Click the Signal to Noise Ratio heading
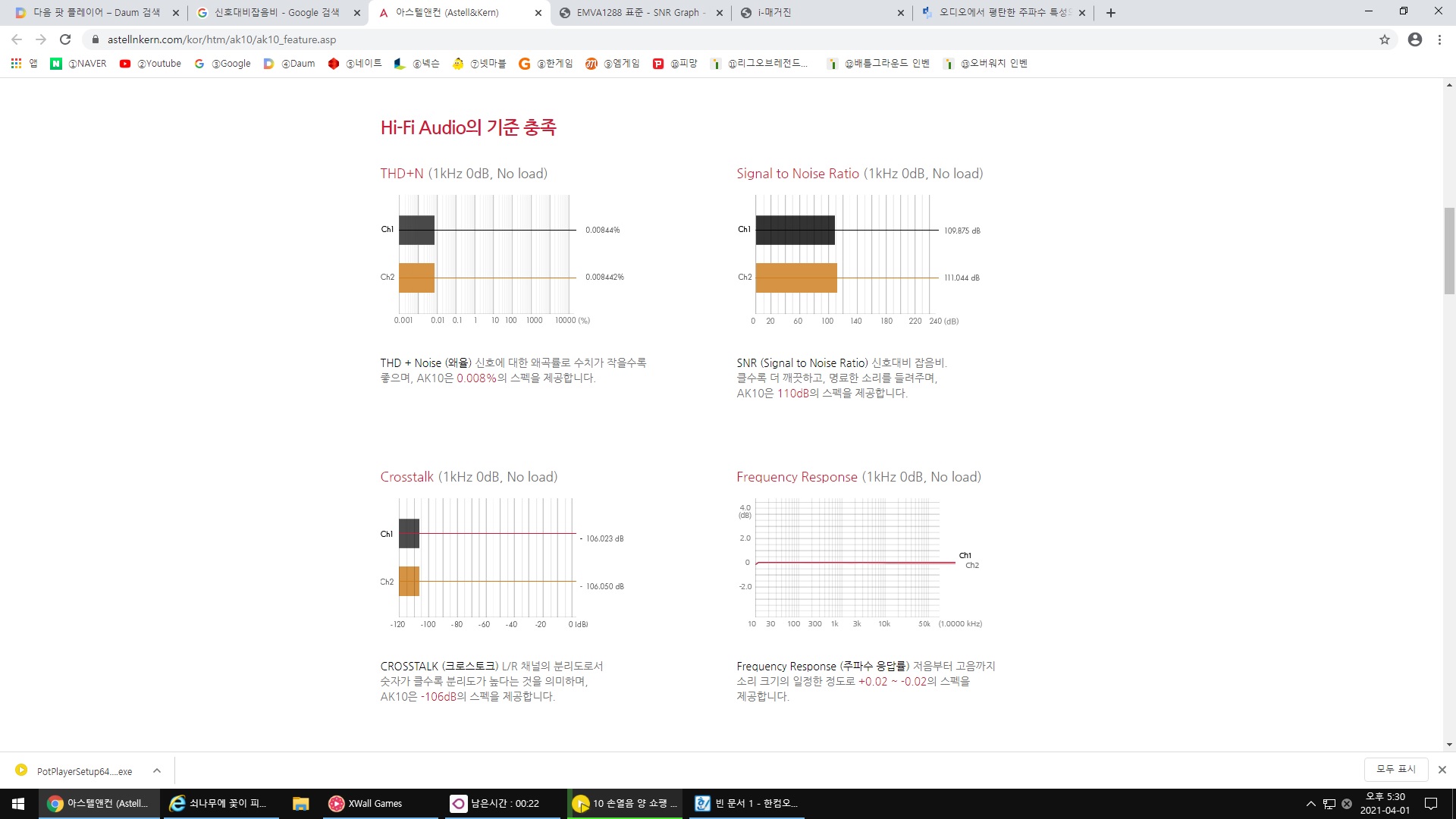 coord(859,174)
